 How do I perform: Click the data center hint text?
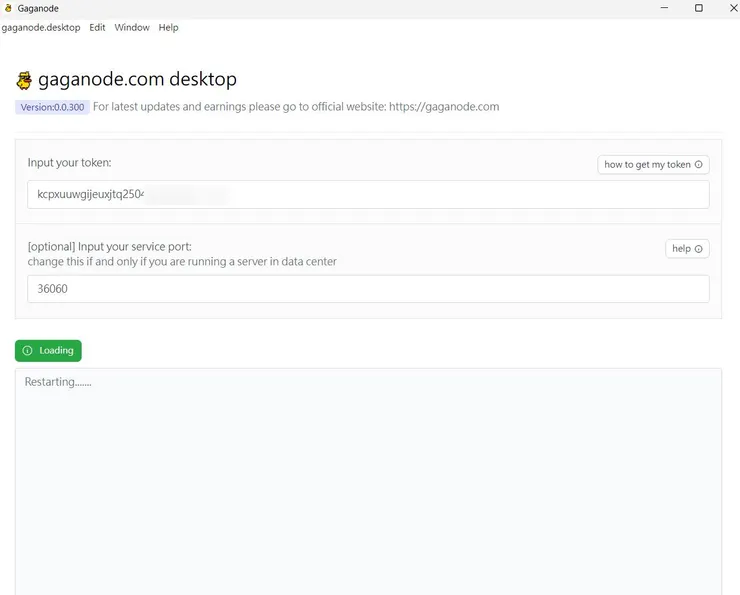(x=182, y=262)
